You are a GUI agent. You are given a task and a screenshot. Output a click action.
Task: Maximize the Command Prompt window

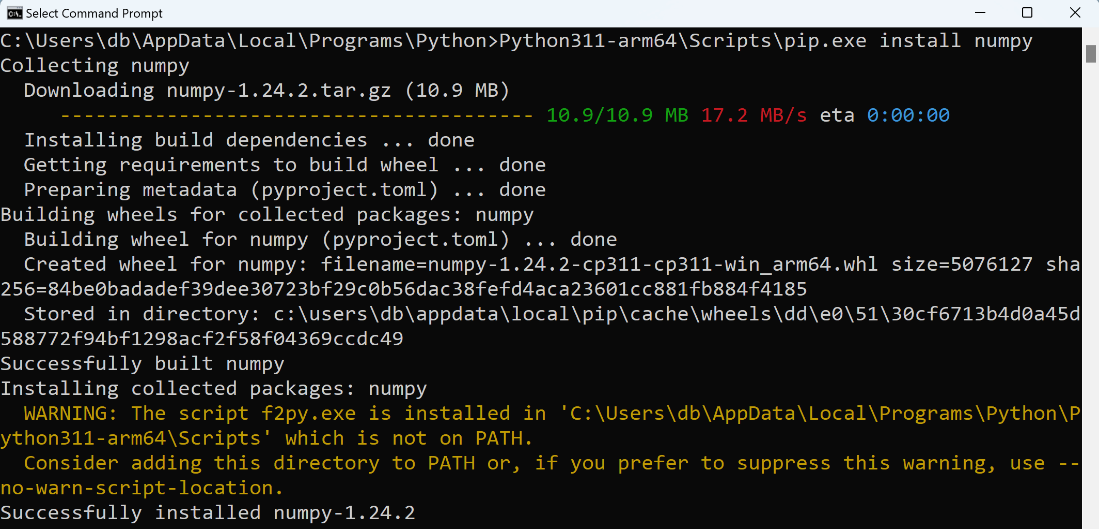1026,13
